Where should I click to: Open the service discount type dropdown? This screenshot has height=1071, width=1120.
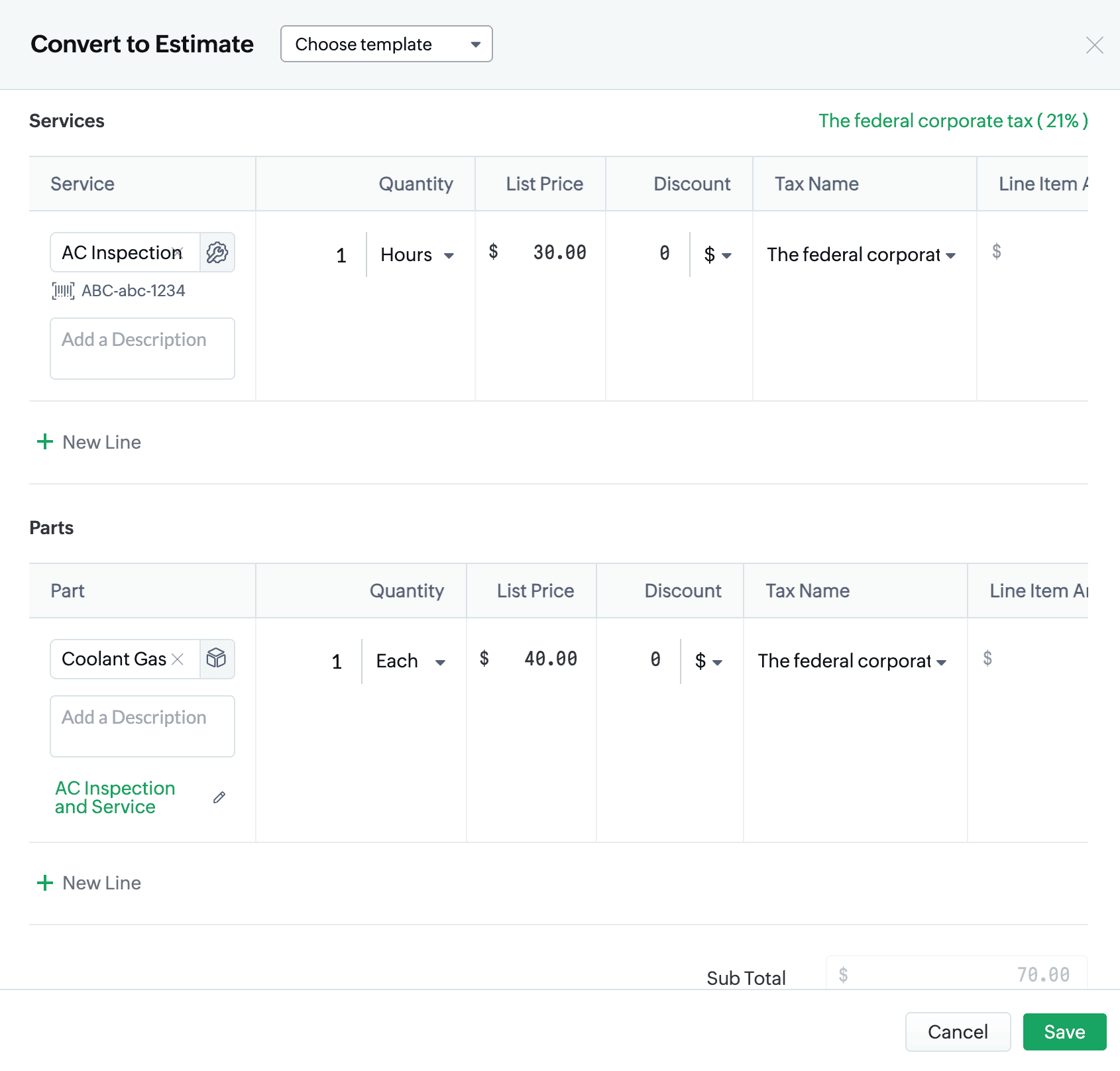718,255
